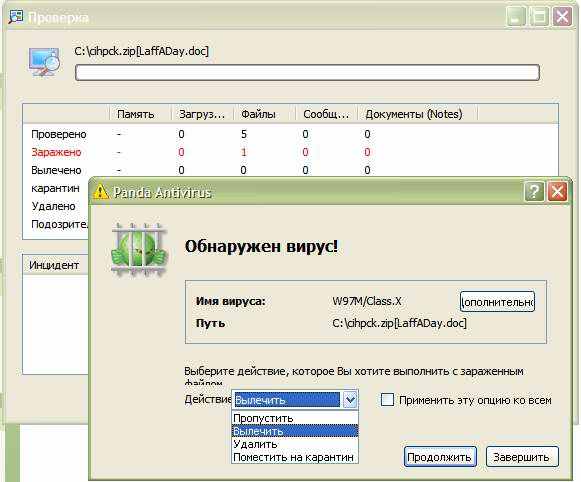
Task: Select Удалить from the action list
Action: pos(295,444)
